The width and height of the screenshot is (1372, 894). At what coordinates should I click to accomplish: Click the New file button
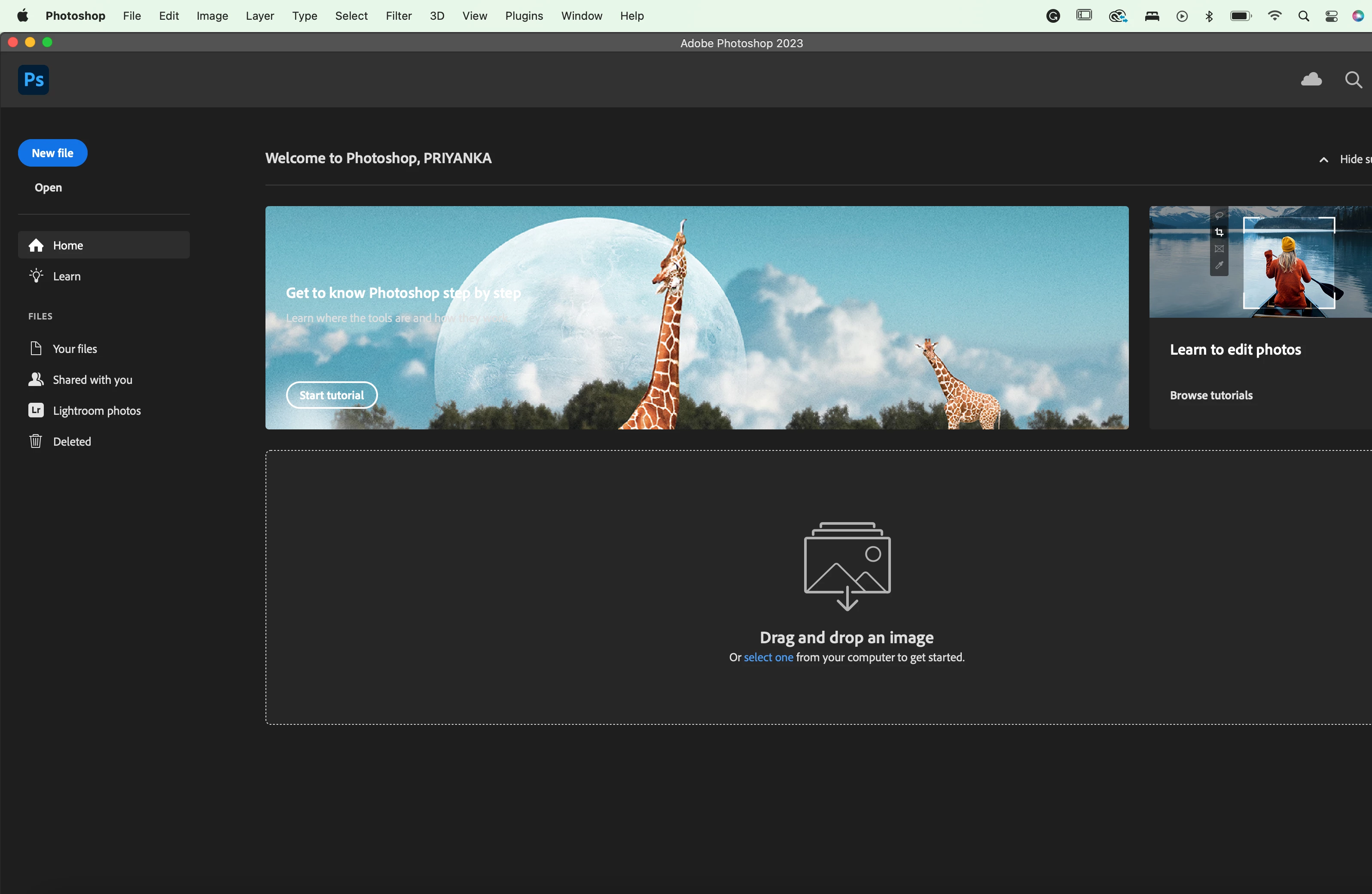coord(52,153)
